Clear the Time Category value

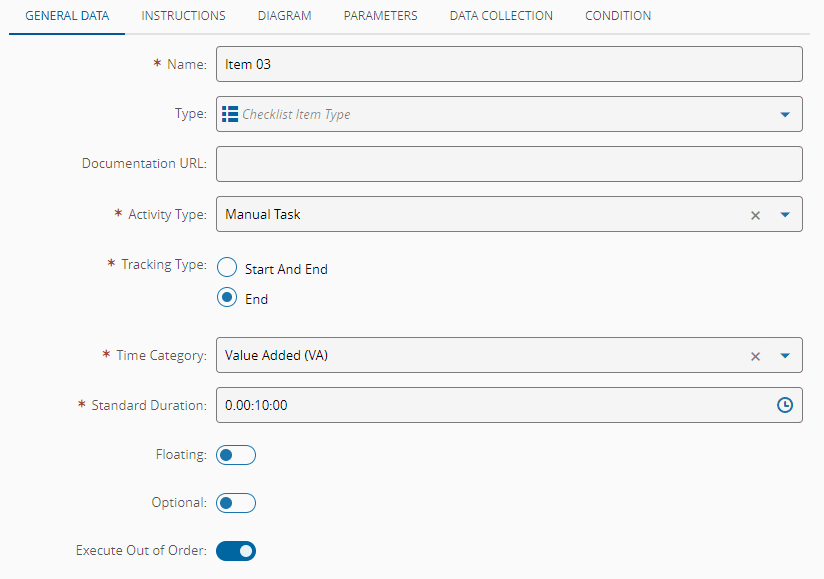756,355
